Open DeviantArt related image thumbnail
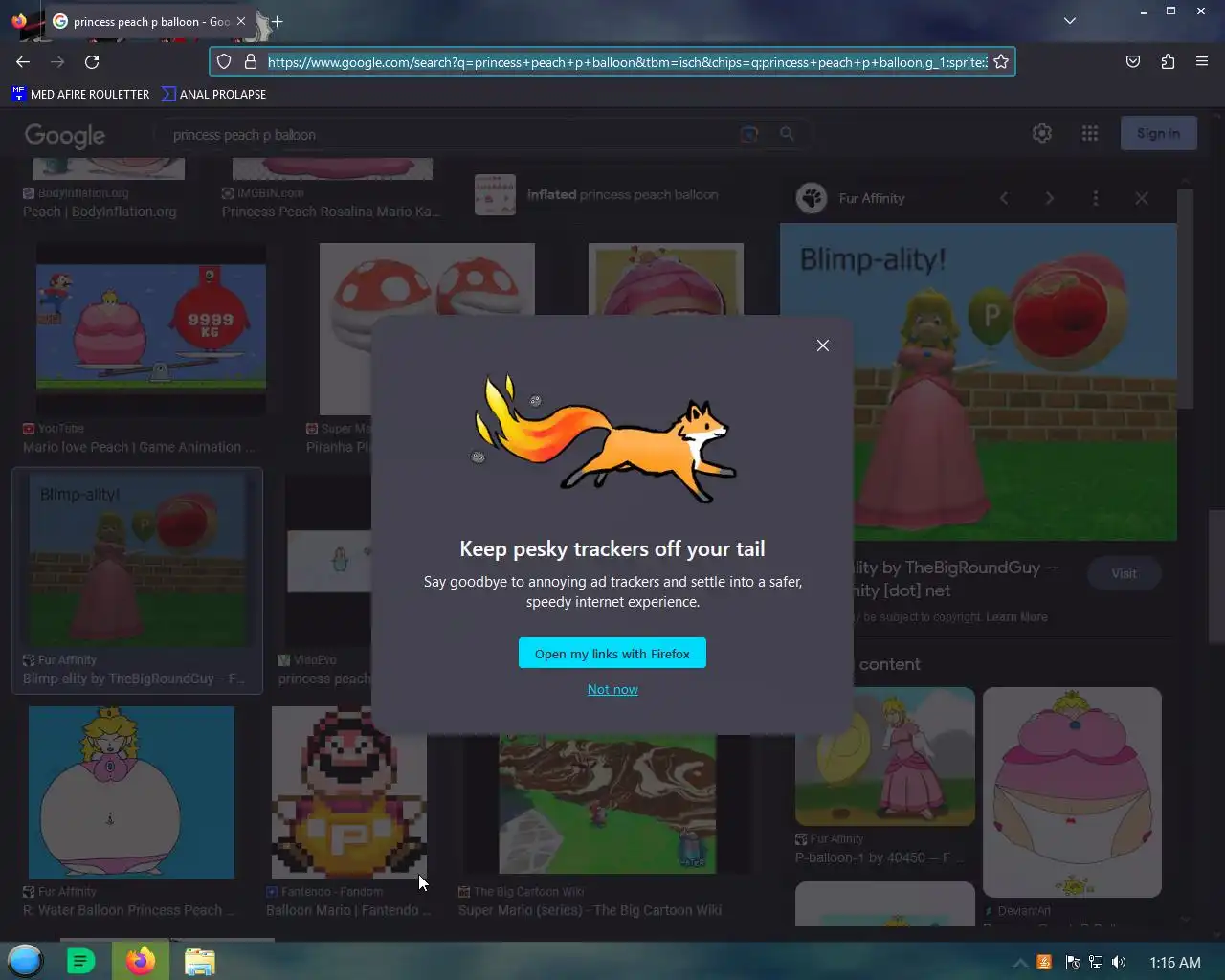This screenshot has height=980, width=1225. coord(1072,792)
